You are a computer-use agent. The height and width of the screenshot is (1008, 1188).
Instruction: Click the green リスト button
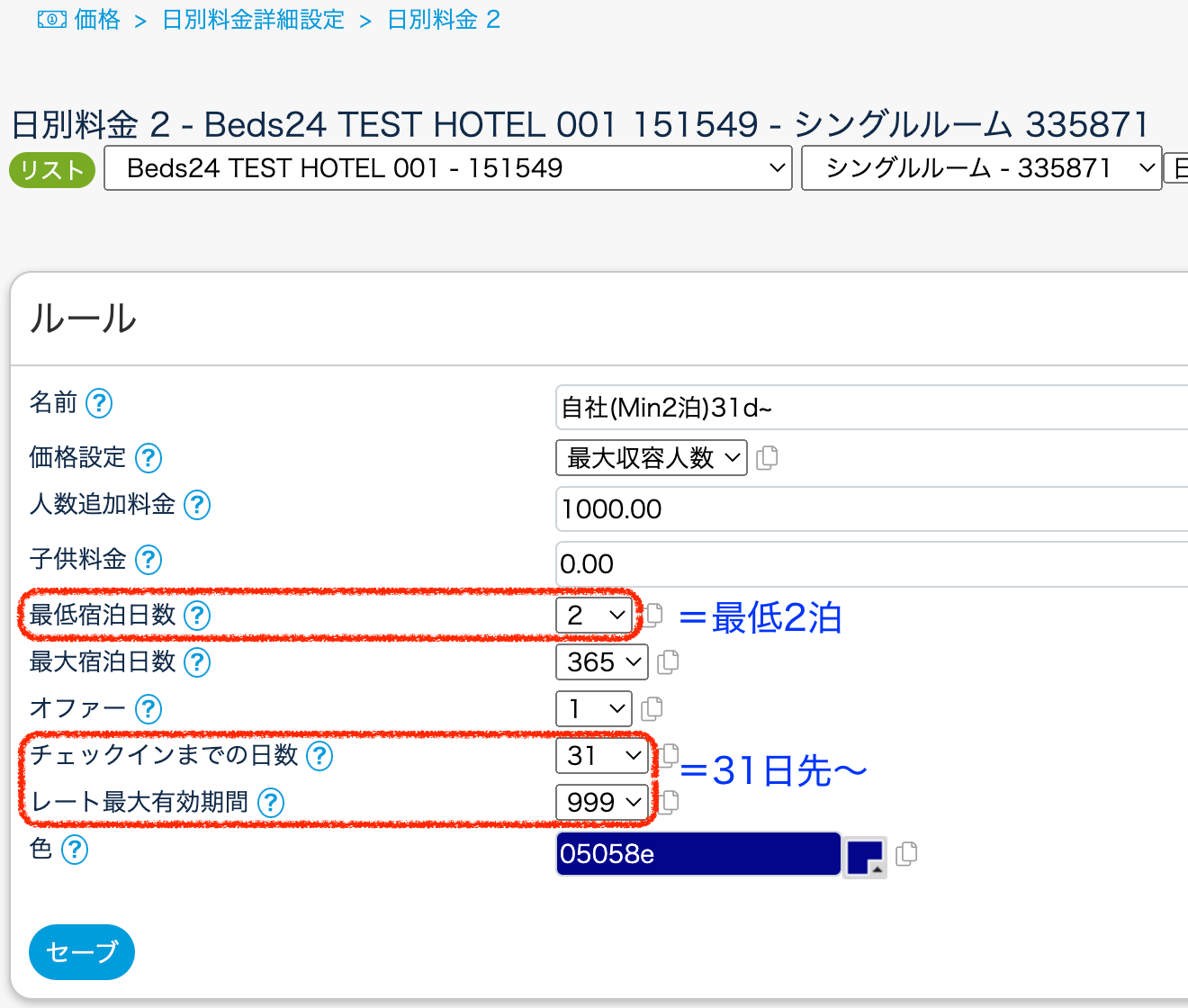pyautogui.click(x=52, y=169)
